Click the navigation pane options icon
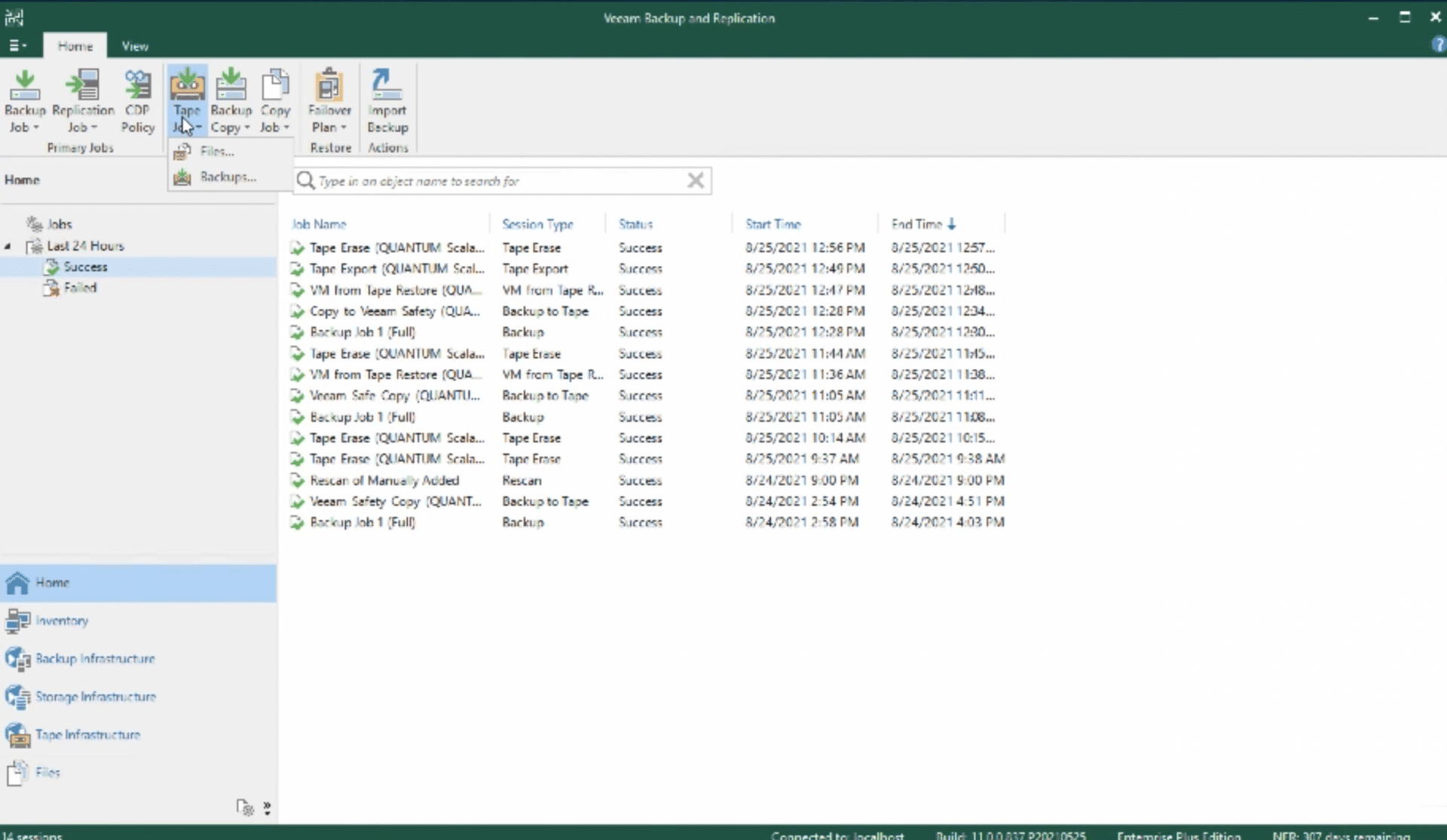Image resolution: width=1447 pixels, height=840 pixels. click(245, 808)
